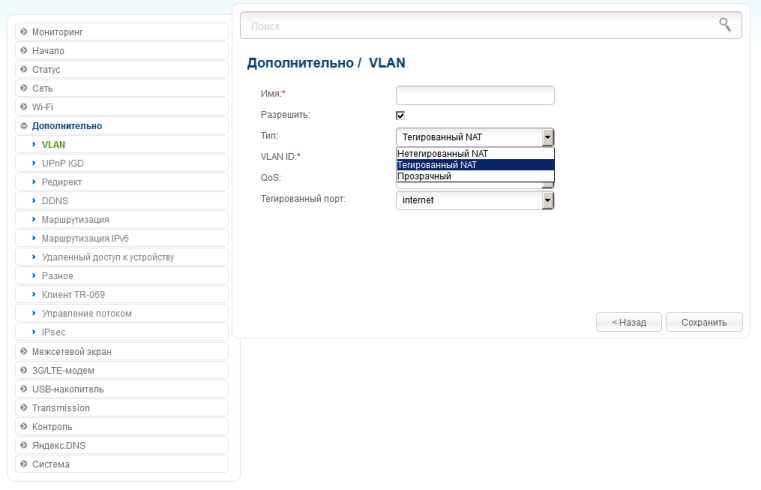Open the Тип dropdown arrow
Viewport: 761px width, 490px height.
(547, 137)
